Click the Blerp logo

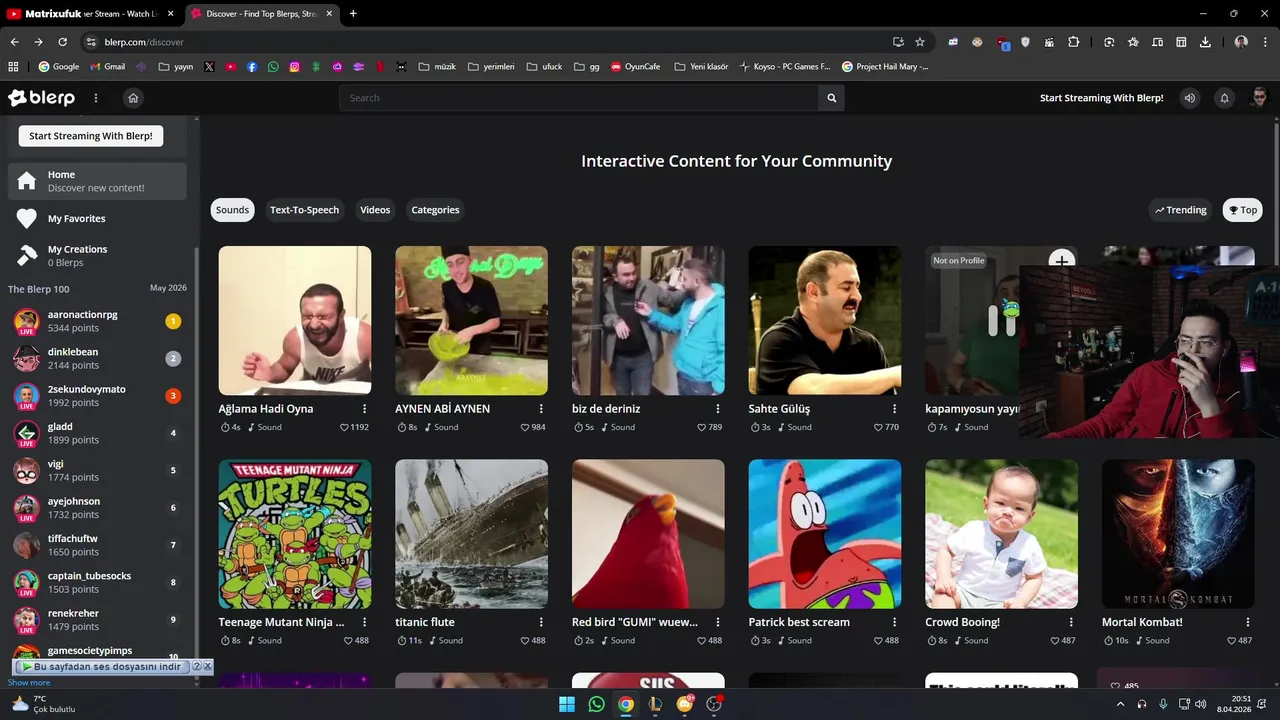41,98
